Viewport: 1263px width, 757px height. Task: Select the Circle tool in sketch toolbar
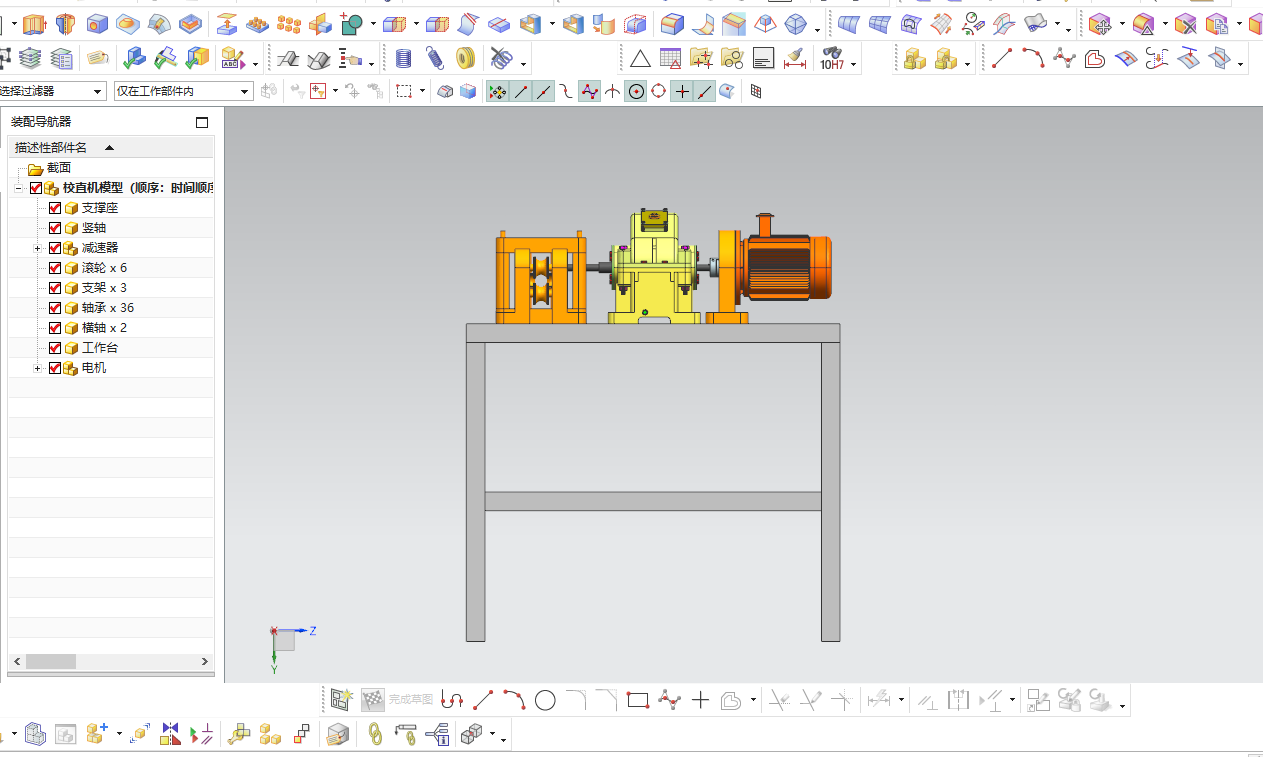[x=545, y=700]
